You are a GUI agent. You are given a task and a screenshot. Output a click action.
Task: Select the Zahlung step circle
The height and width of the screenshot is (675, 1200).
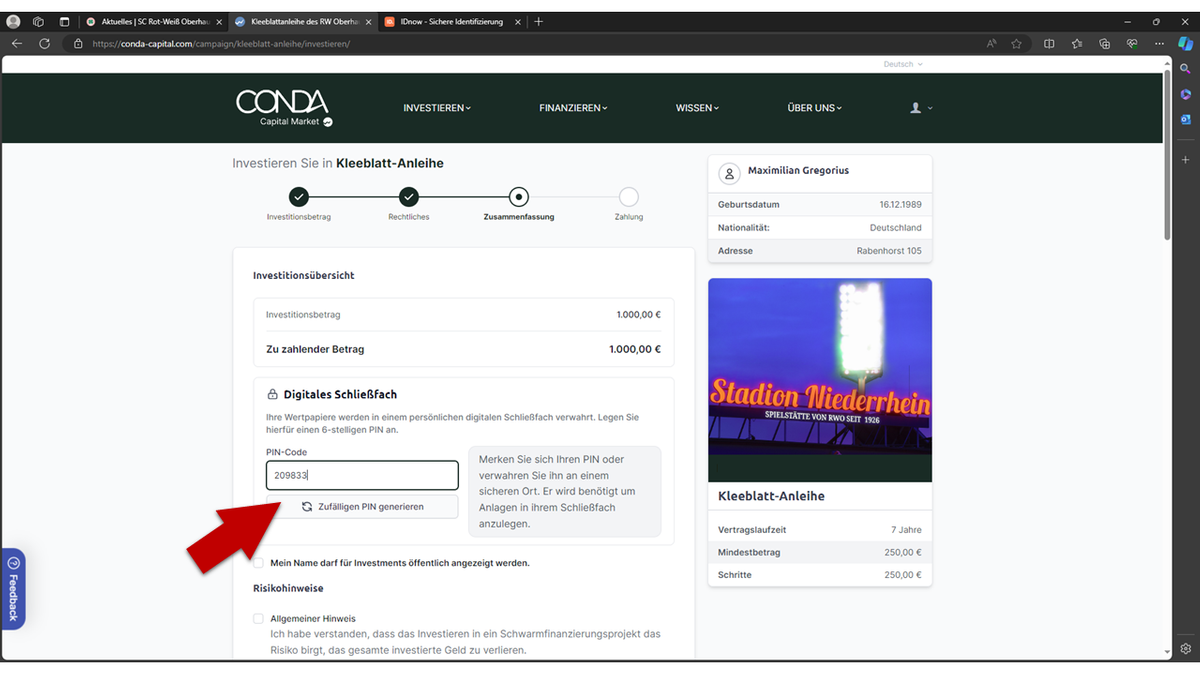point(628,197)
